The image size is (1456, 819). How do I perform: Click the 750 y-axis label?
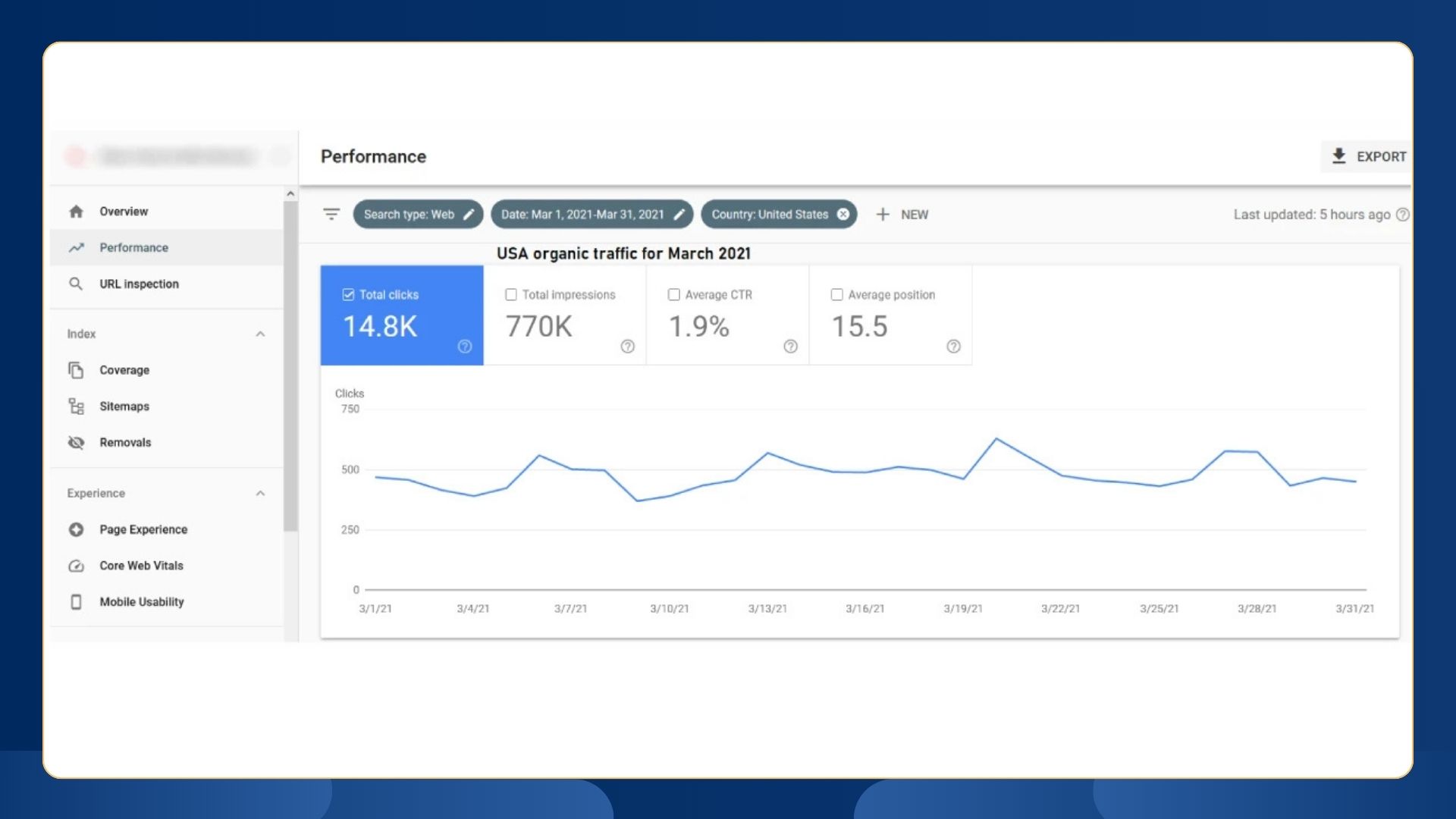(350, 409)
